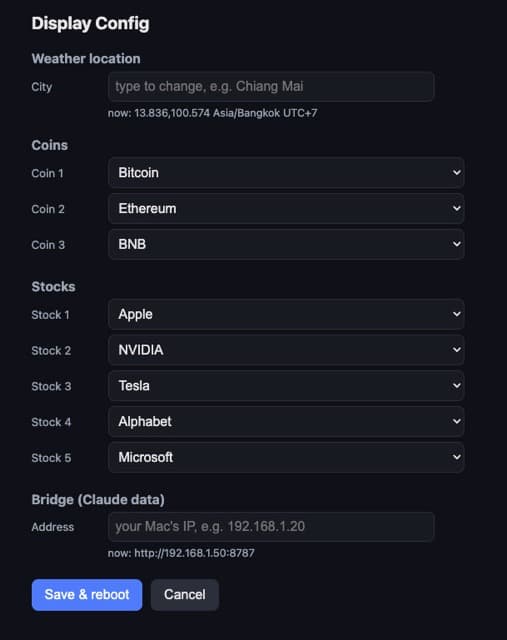Click the chevron arrow on Ethereum selector

point(457,209)
